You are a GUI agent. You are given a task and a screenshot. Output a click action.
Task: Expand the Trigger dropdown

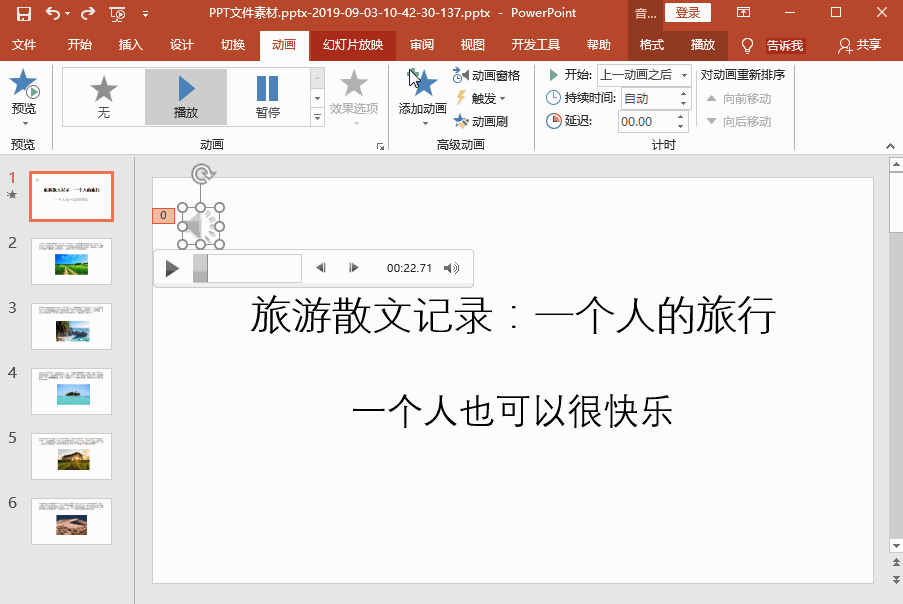(482, 98)
